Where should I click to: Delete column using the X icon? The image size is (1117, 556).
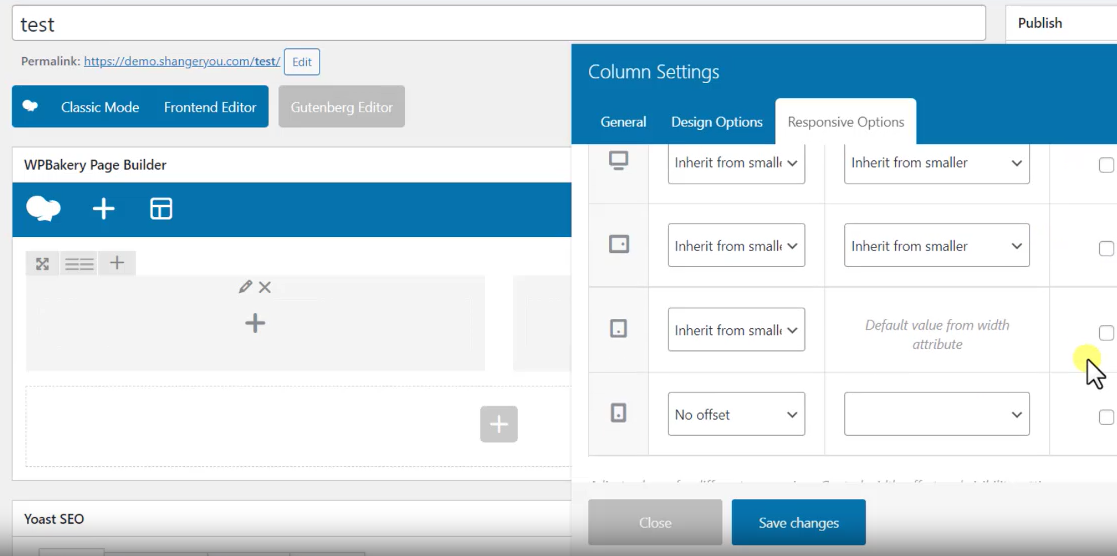click(265, 287)
